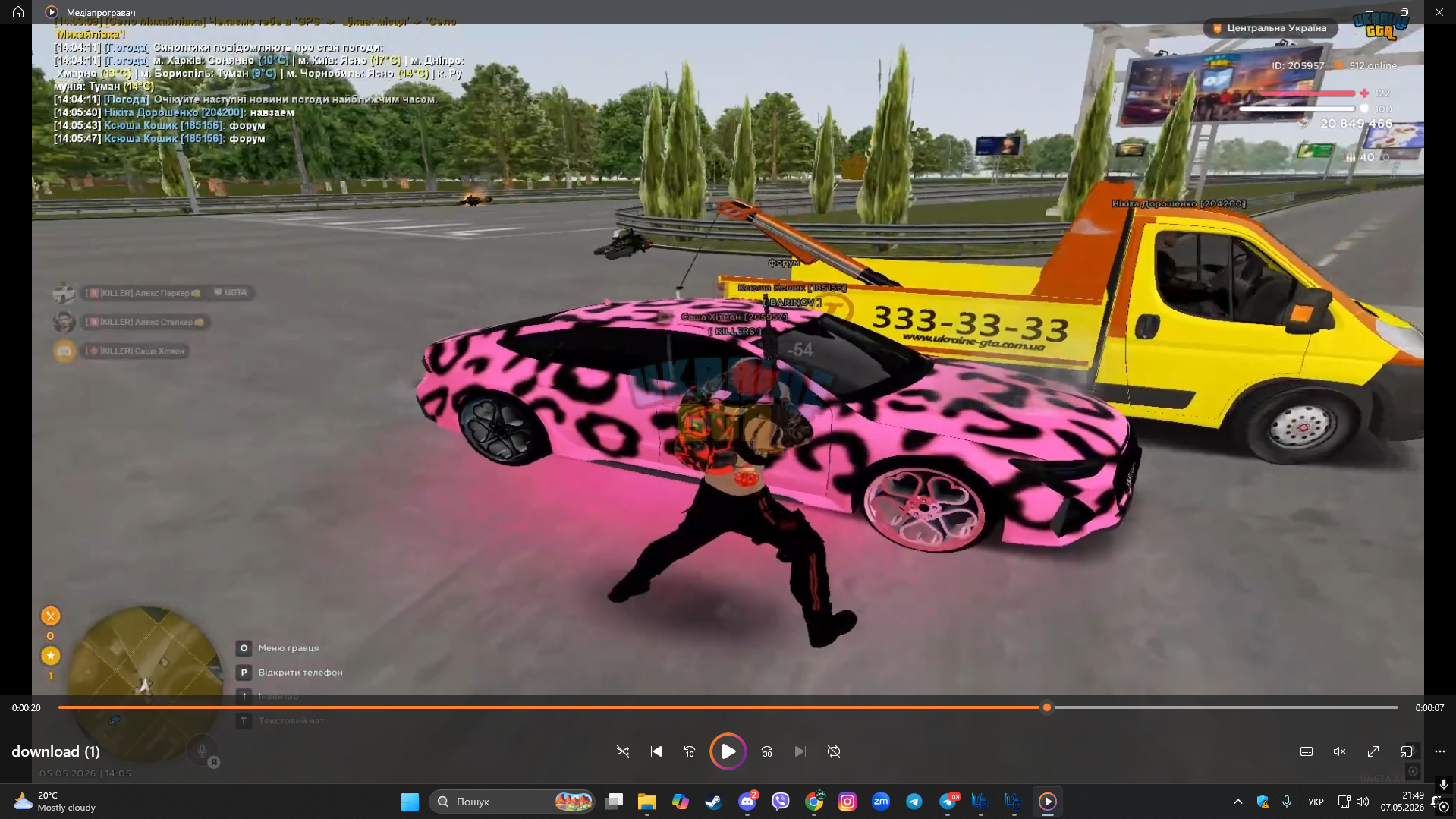The width and height of the screenshot is (1456, 819).
Task: Open the subtitles and captions menu
Action: (1307, 751)
